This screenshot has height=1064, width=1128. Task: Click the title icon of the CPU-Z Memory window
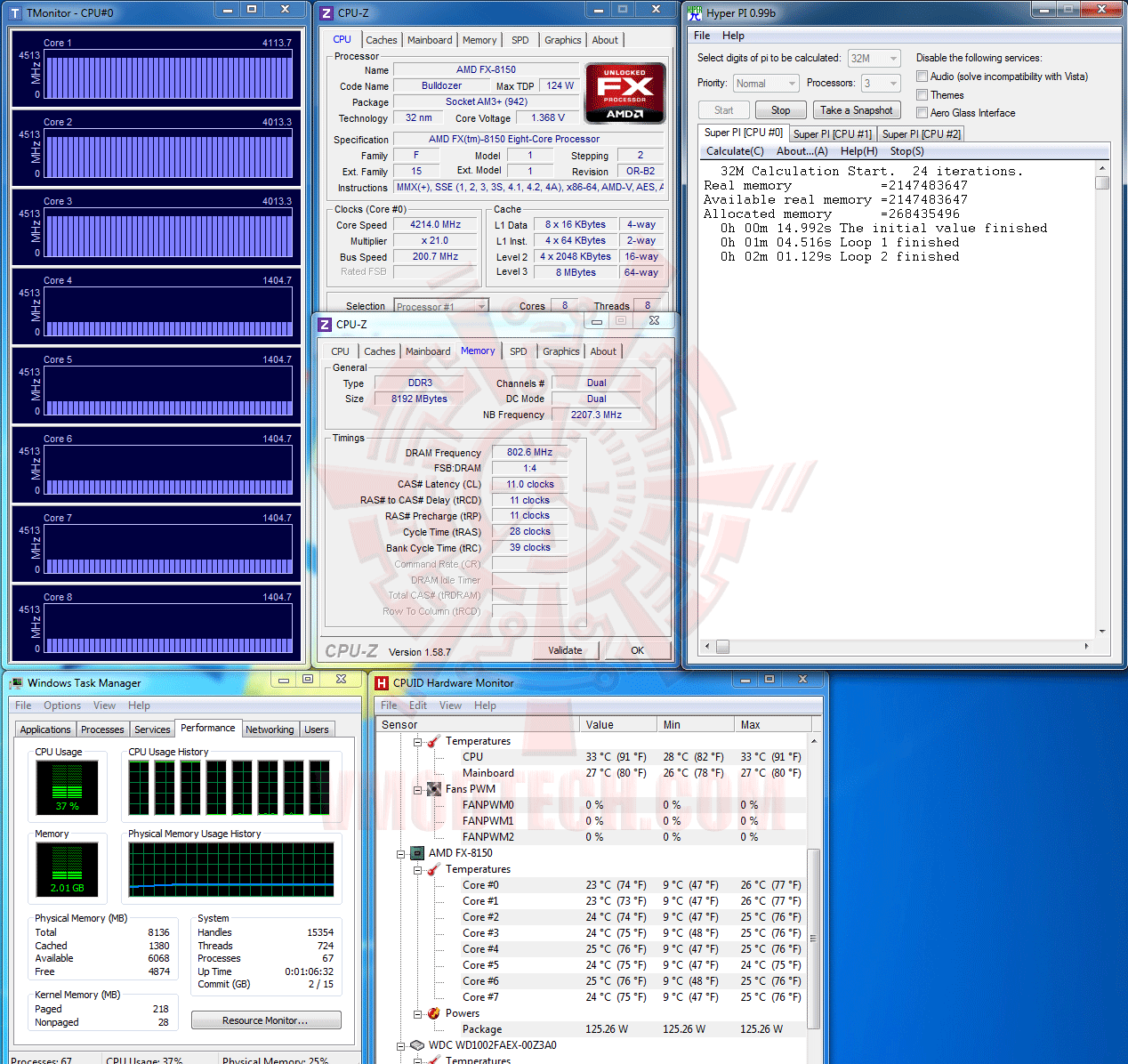point(325,325)
